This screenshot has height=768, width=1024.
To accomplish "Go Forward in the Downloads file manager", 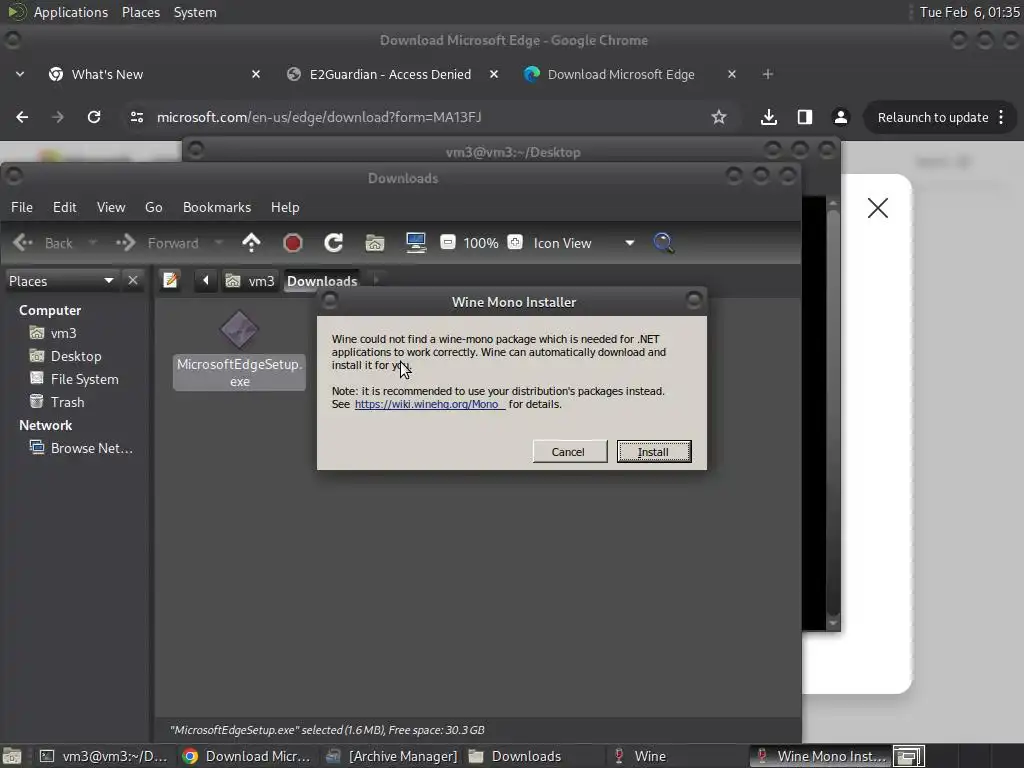I will tap(158, 243).
